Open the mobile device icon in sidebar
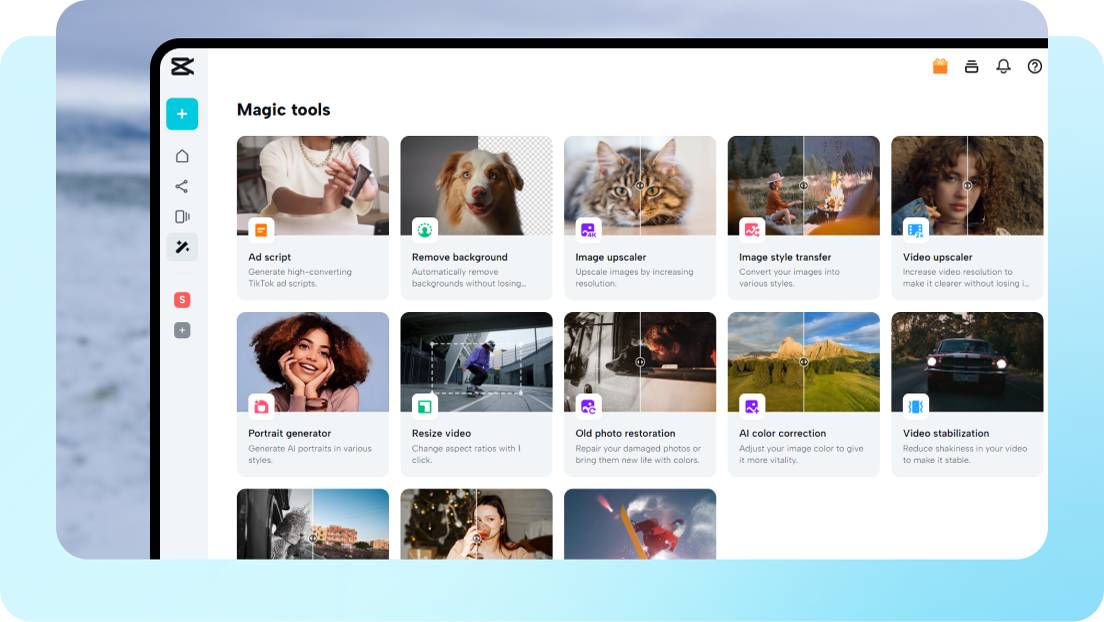 (x=181, y=216)
